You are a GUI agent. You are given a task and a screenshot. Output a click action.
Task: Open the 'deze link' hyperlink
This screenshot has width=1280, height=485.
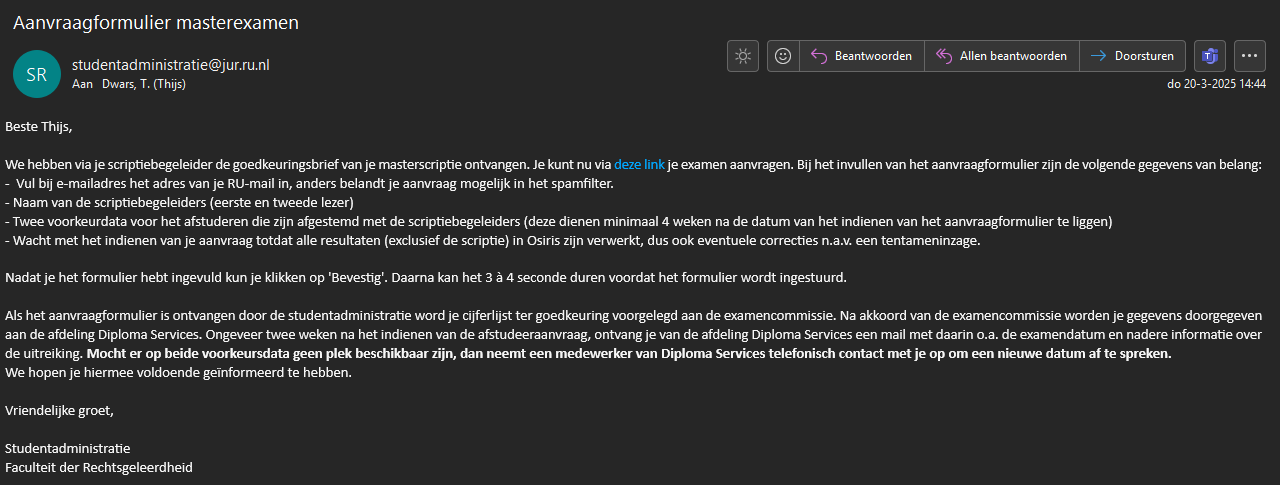(x=639, y=164)
